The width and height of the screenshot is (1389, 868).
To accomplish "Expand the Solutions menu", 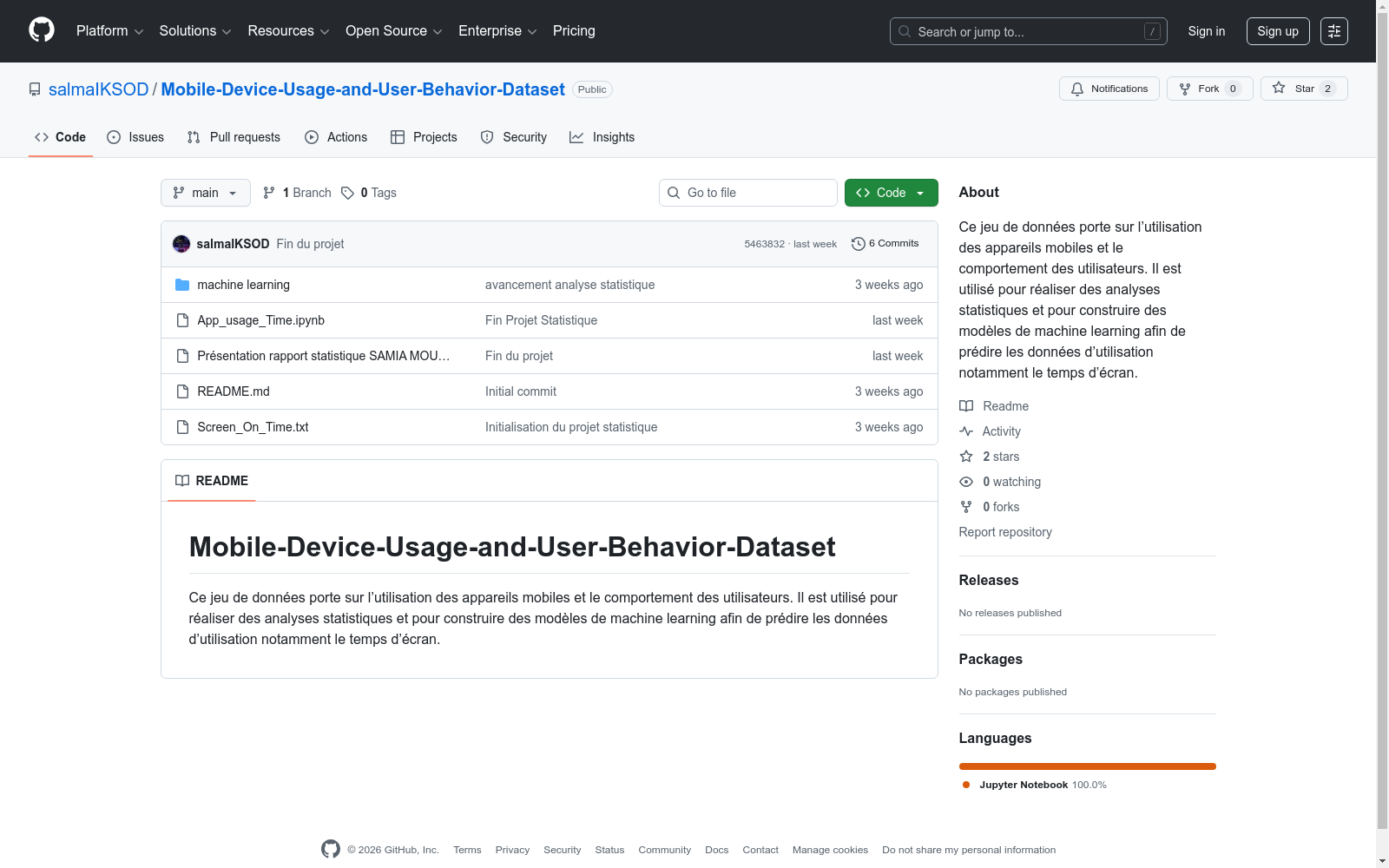I will click(x=195, y=31).
